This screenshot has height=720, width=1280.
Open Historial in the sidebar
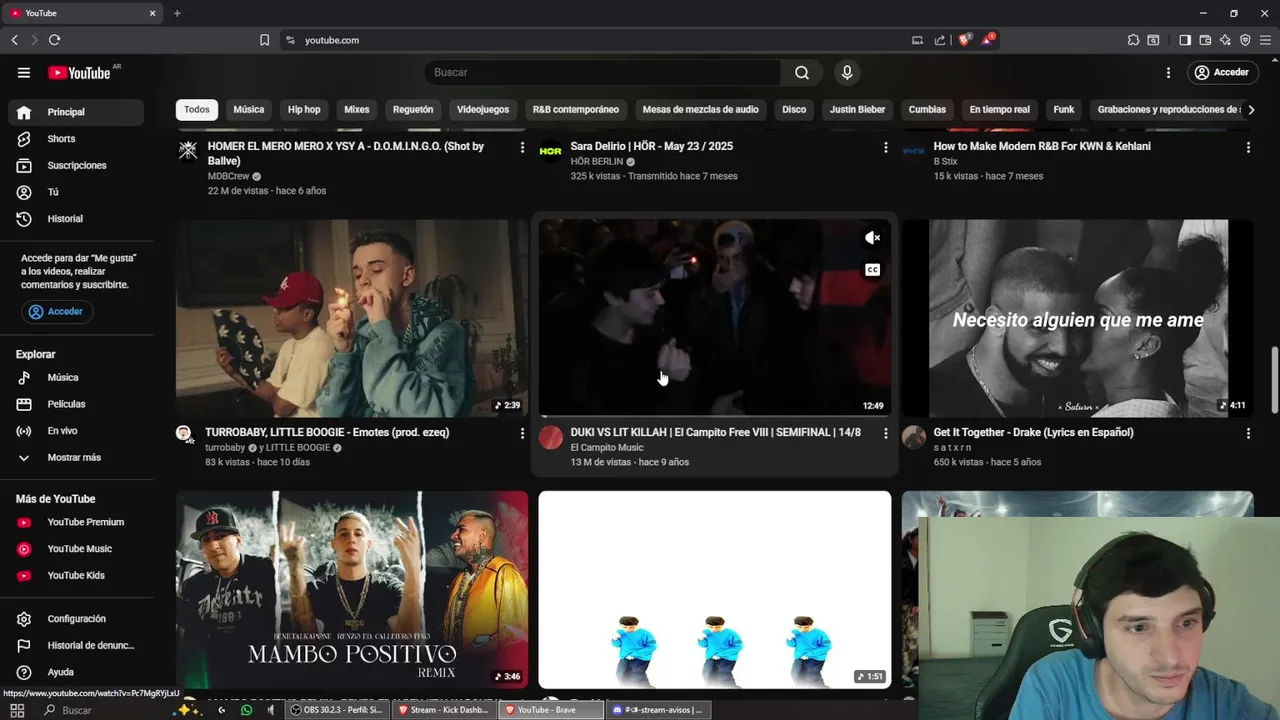(76, 219)
